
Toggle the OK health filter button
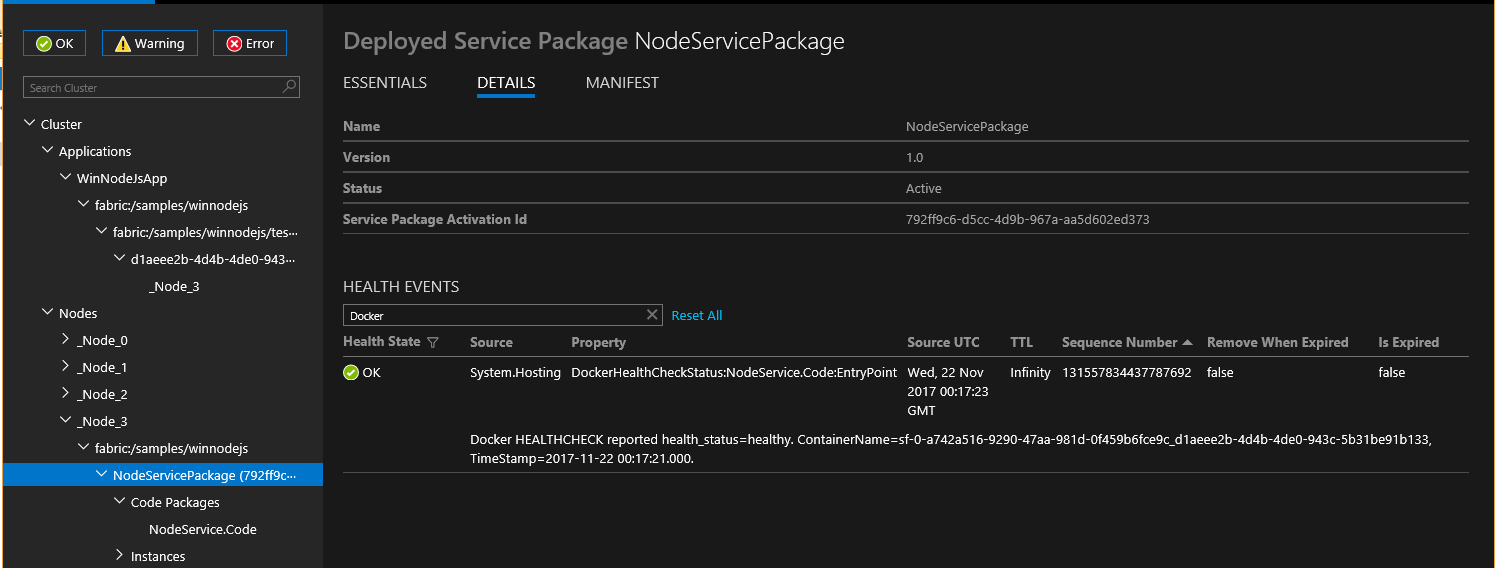point(55,43)
